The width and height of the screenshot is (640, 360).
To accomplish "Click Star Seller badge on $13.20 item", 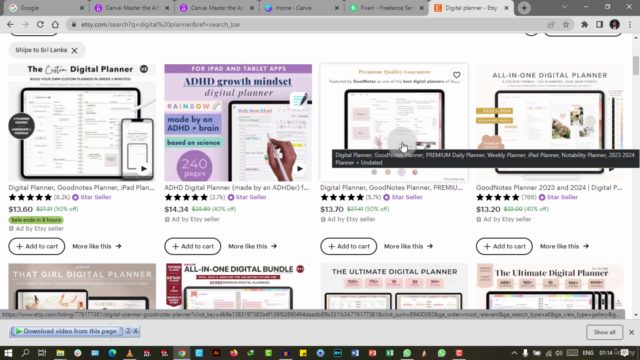I will (559, 198).
